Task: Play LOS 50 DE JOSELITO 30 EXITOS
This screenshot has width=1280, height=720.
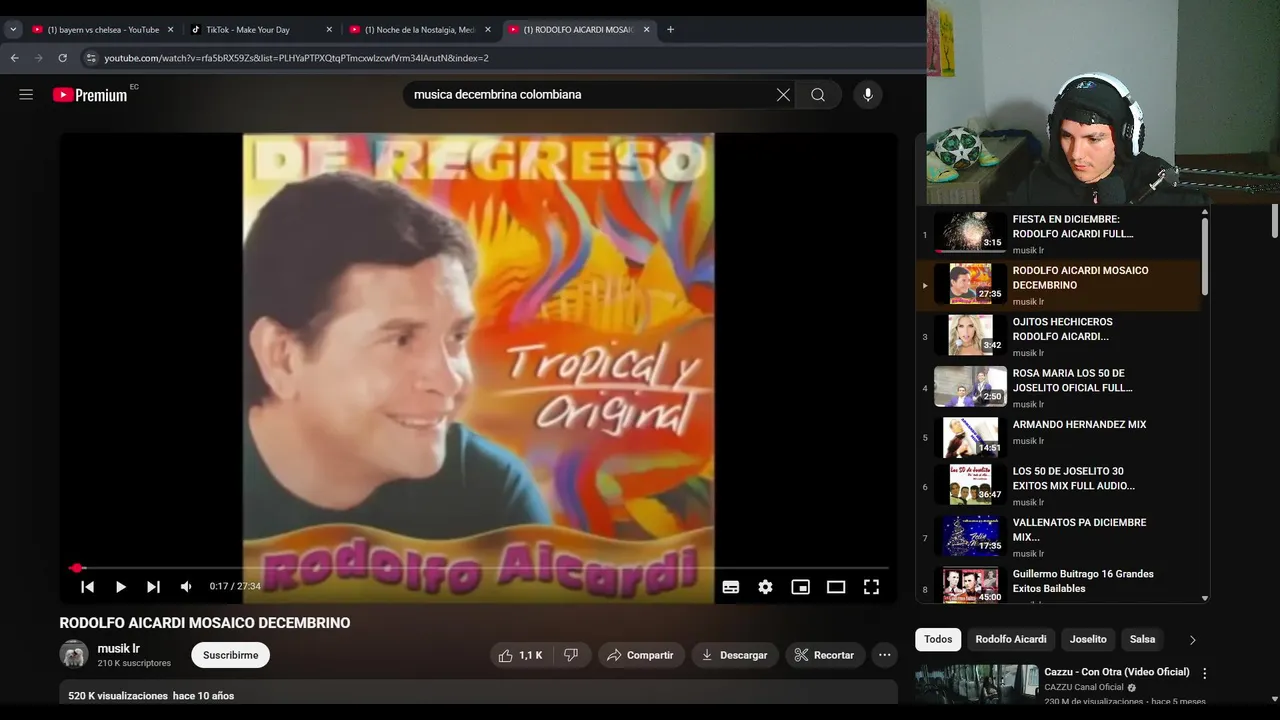Action: pyautogui.click(x=1058, y=487)
